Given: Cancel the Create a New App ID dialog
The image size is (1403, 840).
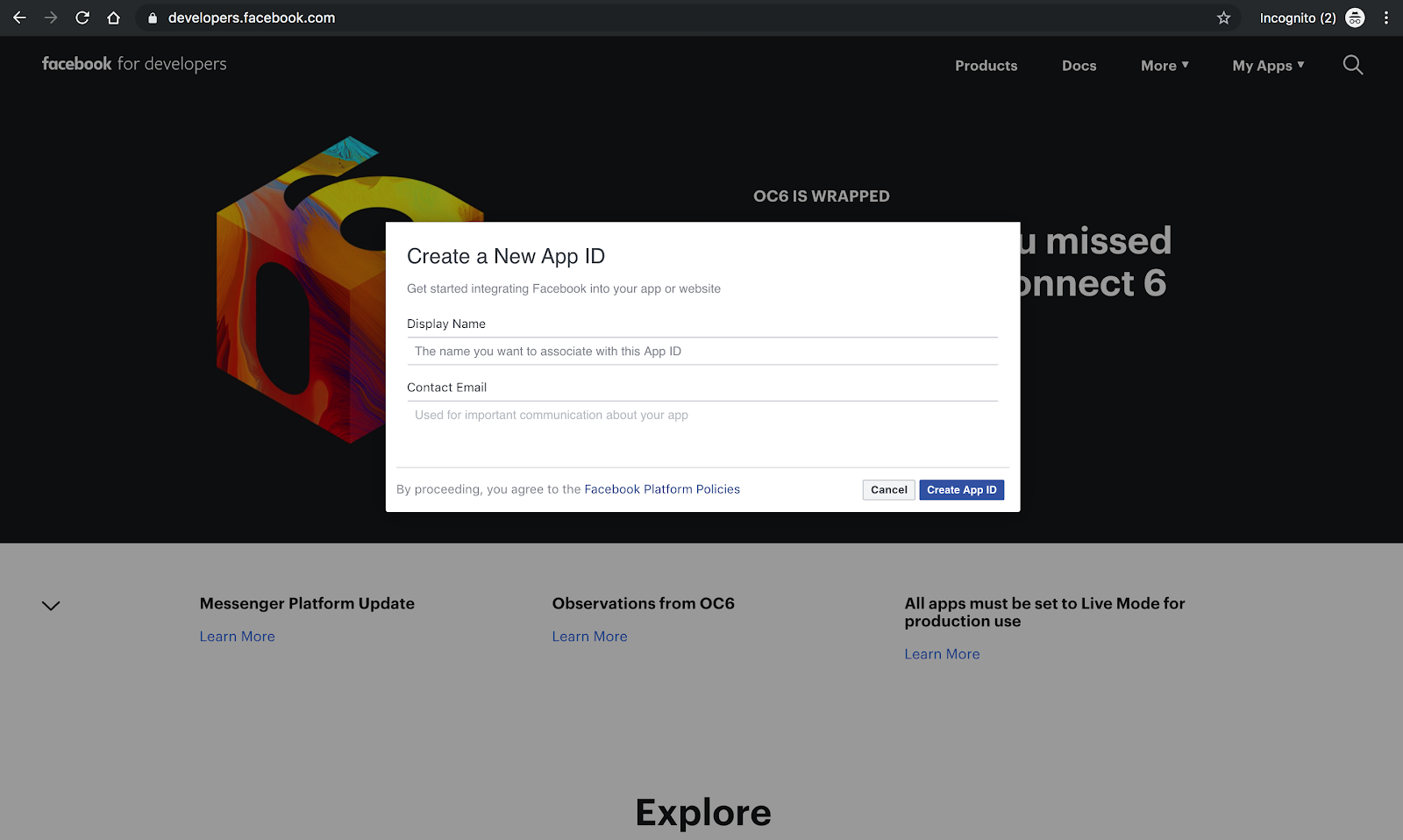Looking at the screenshot, I should pos(889,490).
